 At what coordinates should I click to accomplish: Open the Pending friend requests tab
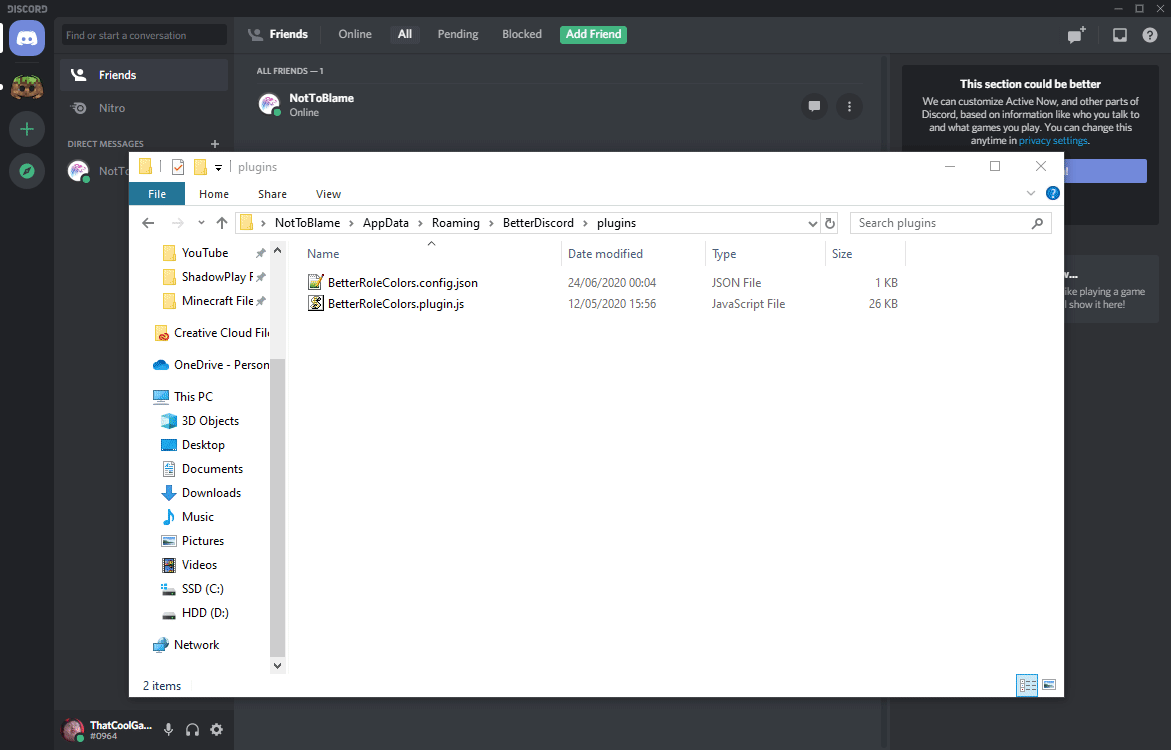pos(457,34)
